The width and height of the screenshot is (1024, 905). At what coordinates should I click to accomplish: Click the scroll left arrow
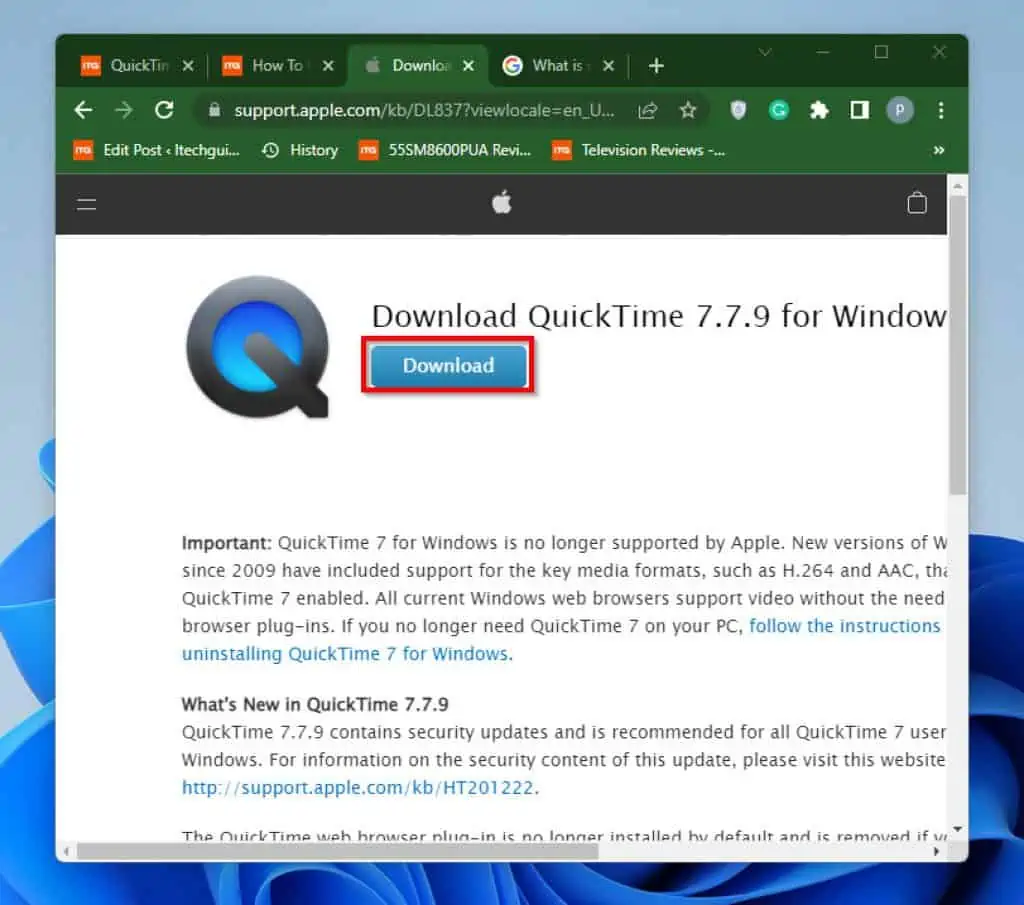[67, 851]
